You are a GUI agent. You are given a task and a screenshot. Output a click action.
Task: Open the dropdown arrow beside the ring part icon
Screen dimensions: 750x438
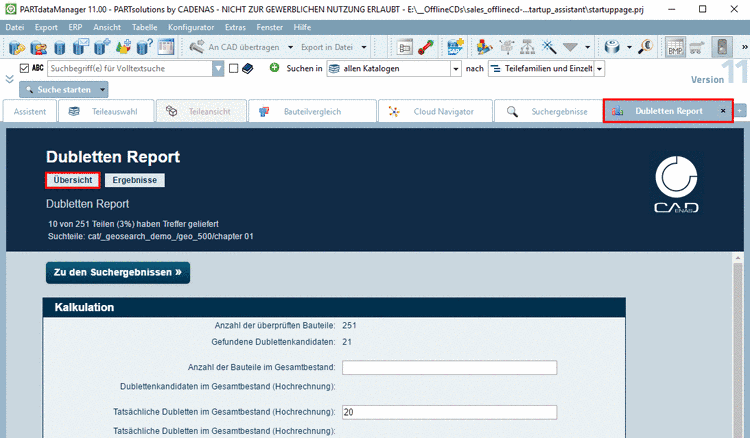point(629,47)
